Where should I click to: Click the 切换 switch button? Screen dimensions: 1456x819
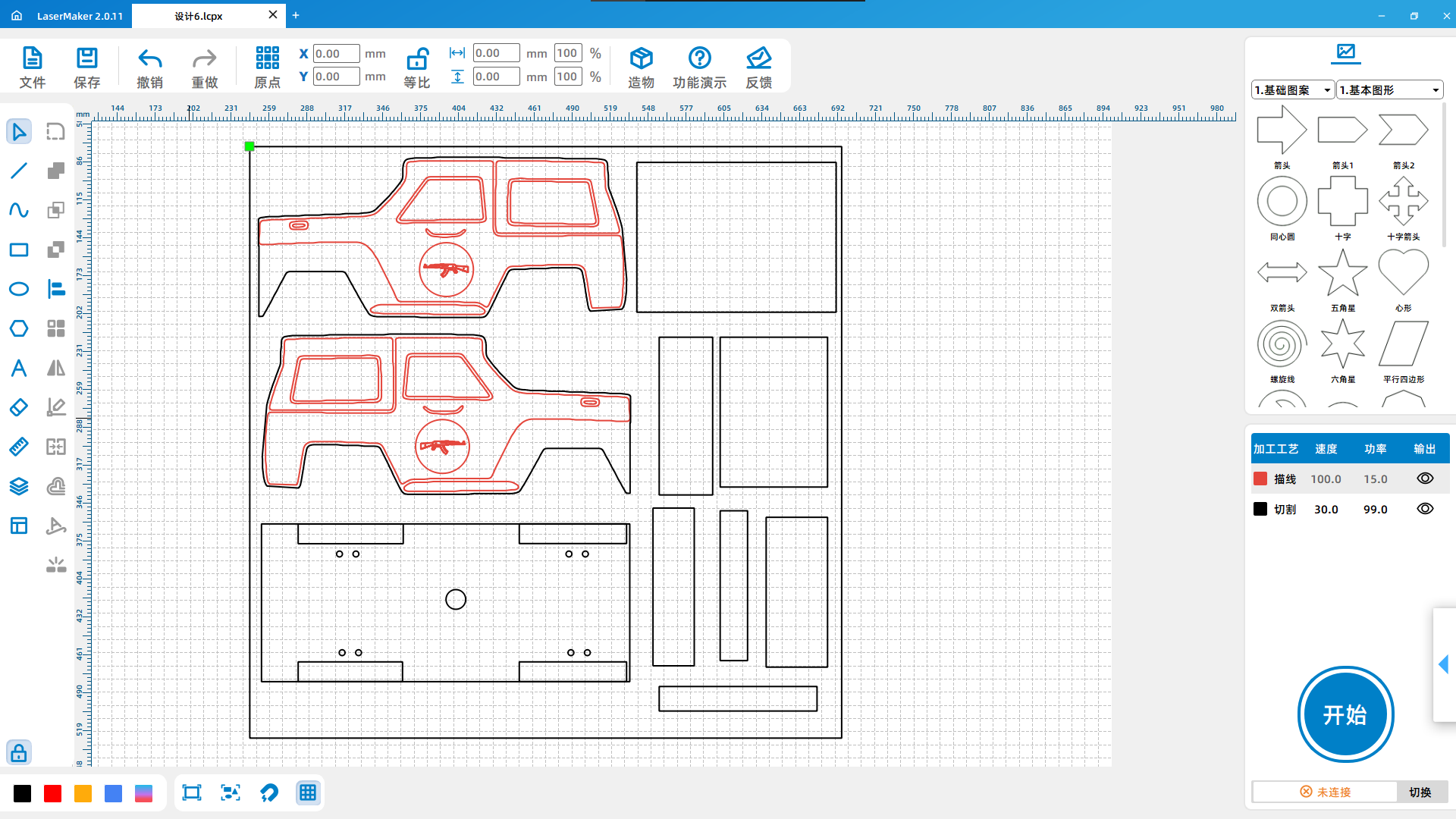point(1420,792)
